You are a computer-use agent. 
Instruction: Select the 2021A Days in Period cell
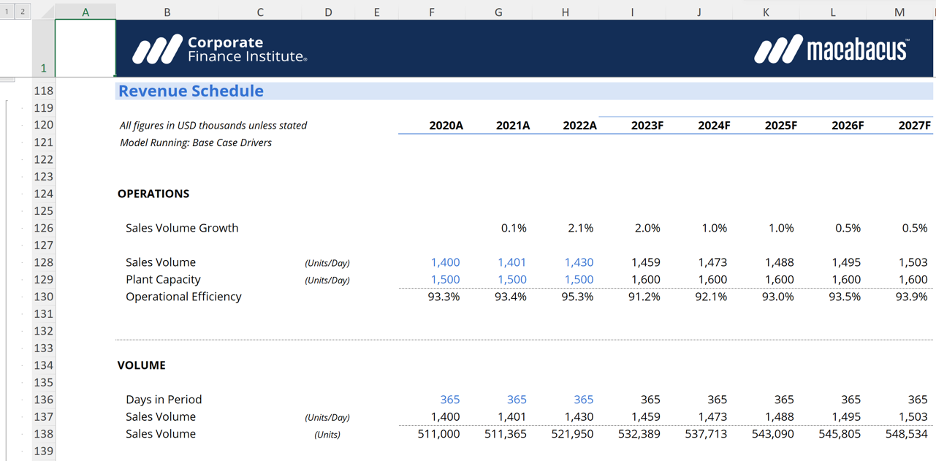coord(516,400)
